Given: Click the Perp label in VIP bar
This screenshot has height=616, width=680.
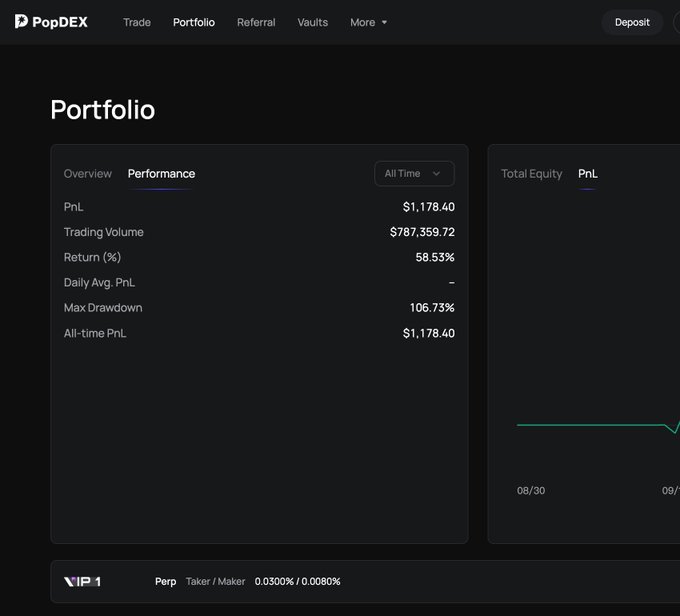Looking at the screenshot, I should 166,581.
